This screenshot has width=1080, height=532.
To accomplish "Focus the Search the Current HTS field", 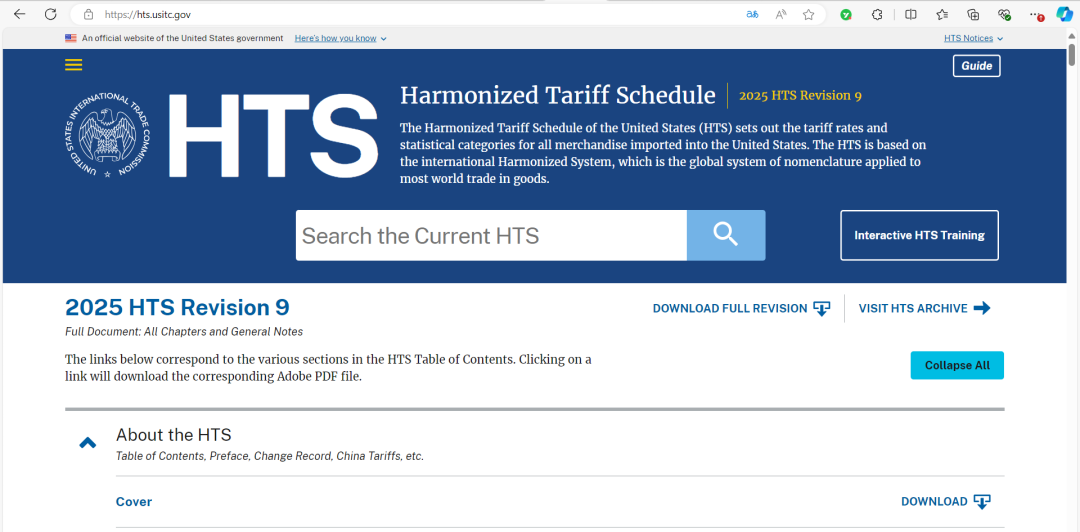I will pos(491,235).
